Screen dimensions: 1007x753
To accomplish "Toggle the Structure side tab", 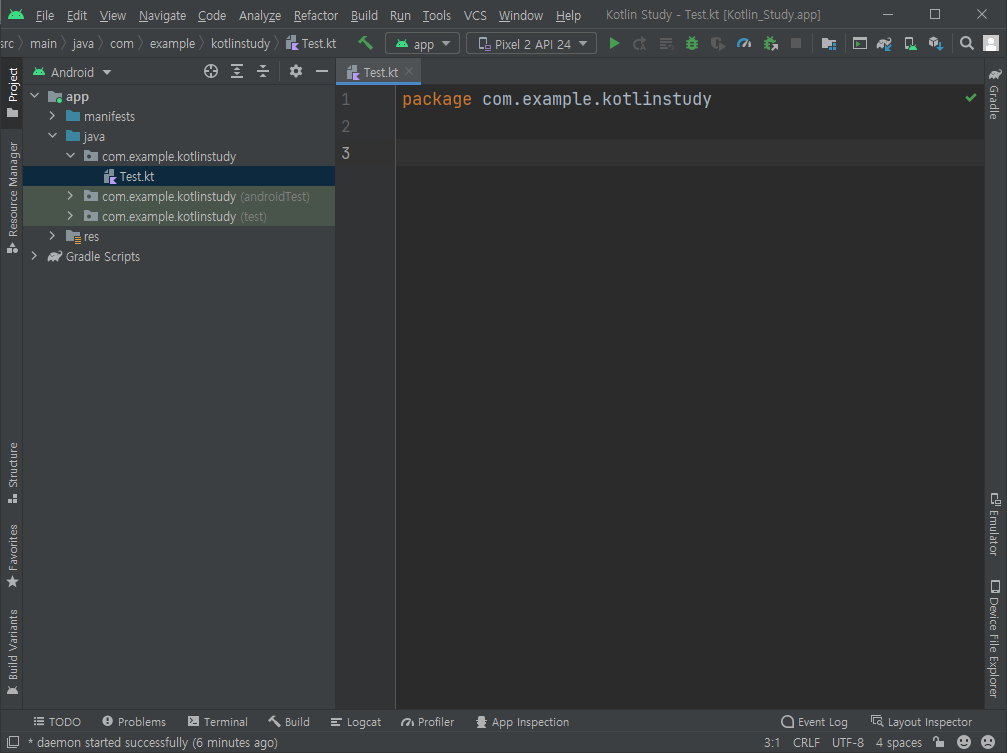I will pos(12,472).
